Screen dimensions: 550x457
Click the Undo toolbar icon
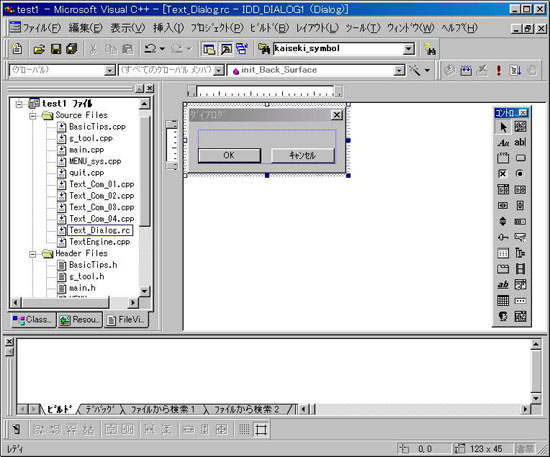click(150, 49)
